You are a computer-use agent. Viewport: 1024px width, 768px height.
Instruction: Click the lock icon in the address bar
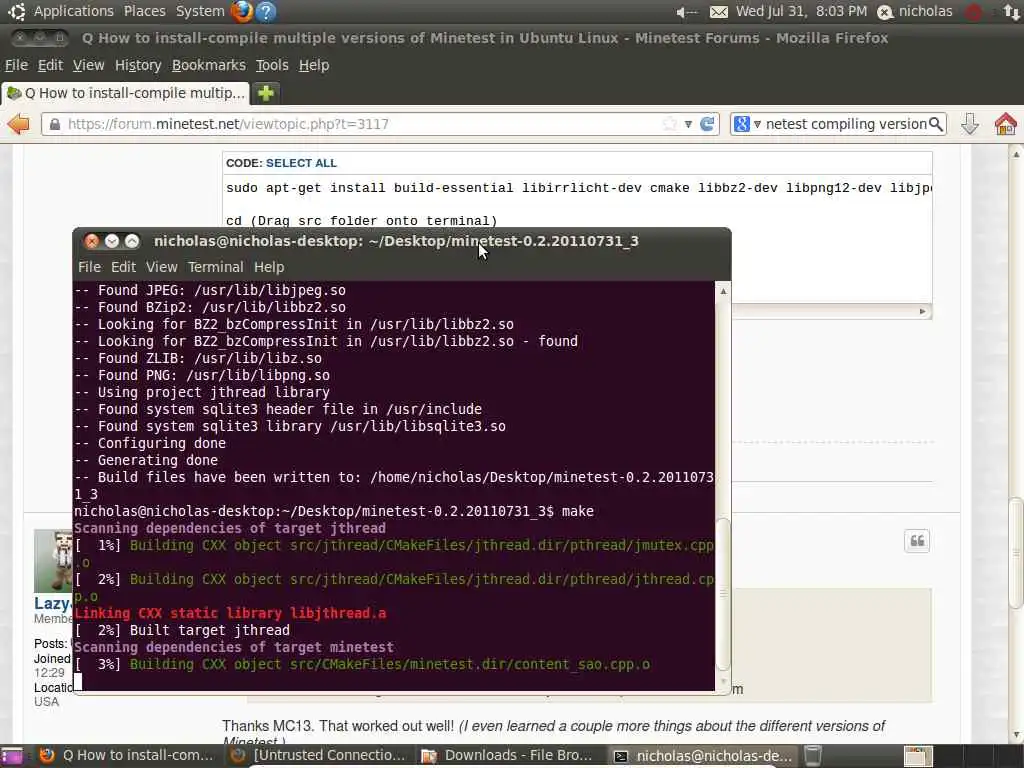55,124
